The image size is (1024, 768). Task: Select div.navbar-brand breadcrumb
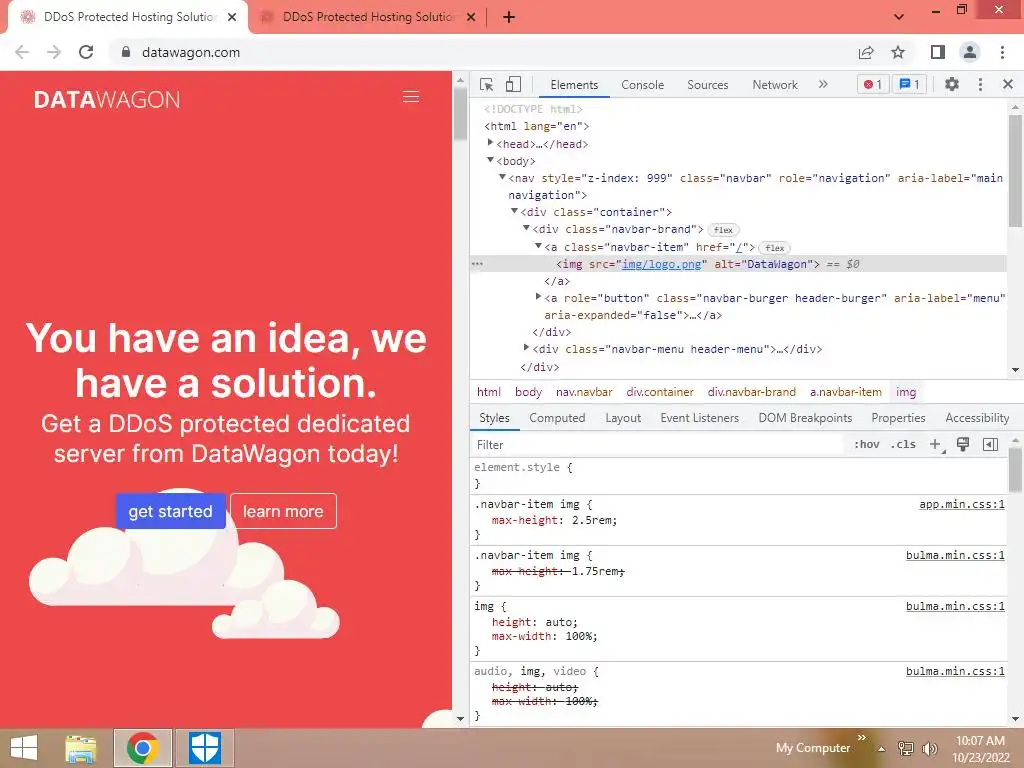pos(752,392)
